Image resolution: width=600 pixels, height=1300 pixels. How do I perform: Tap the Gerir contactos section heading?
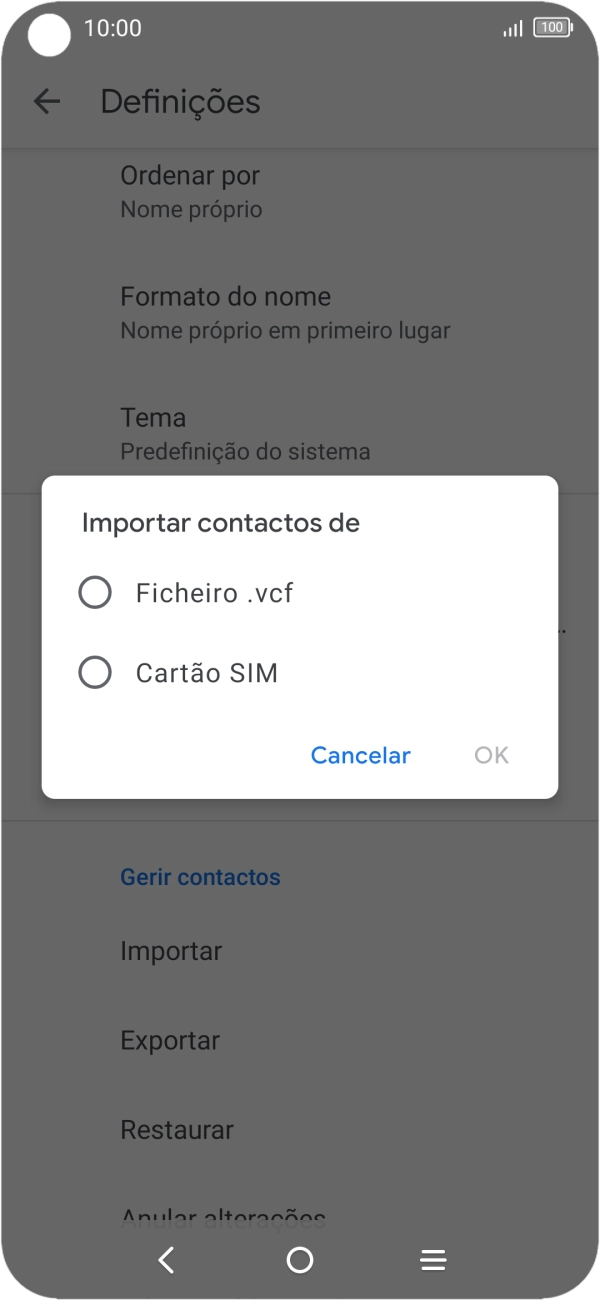pyautogui.click(x=200, y=876)
